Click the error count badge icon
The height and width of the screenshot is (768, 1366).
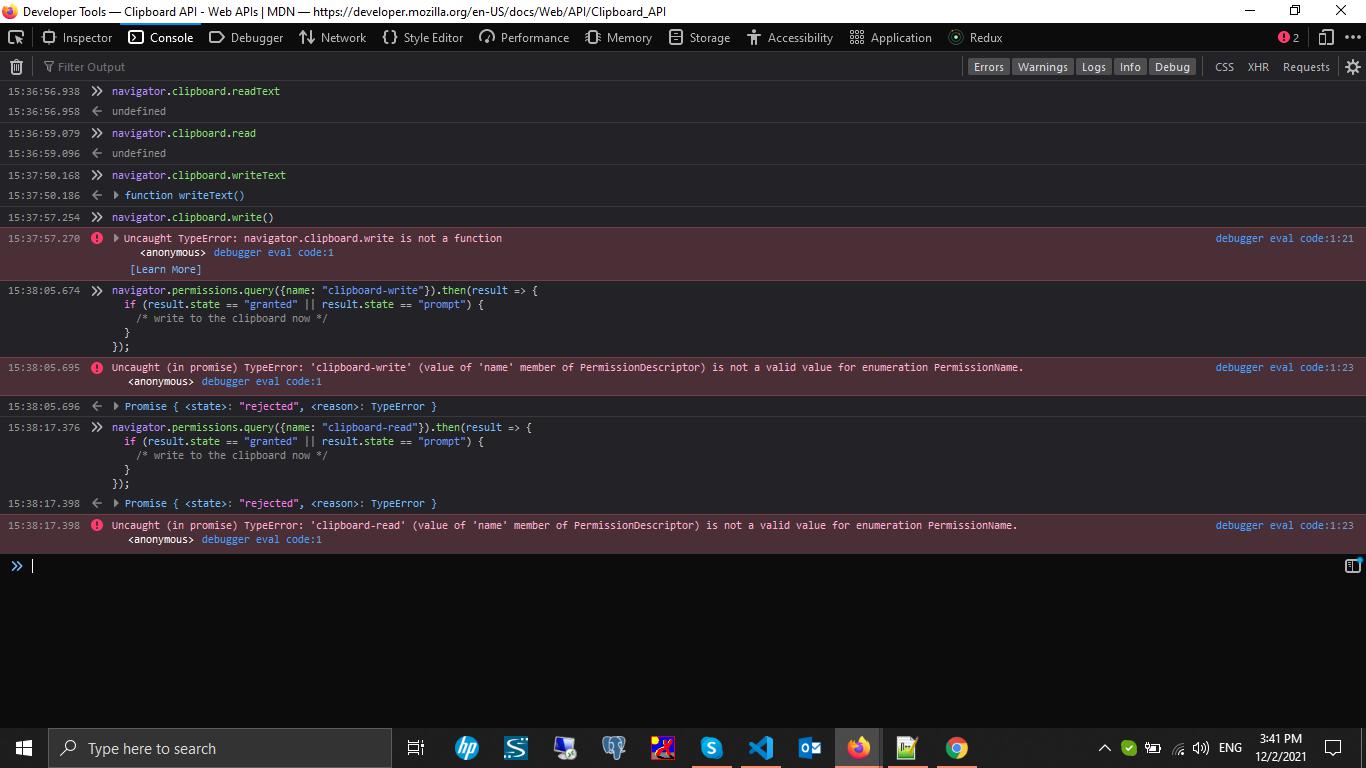pos(1288,37)
